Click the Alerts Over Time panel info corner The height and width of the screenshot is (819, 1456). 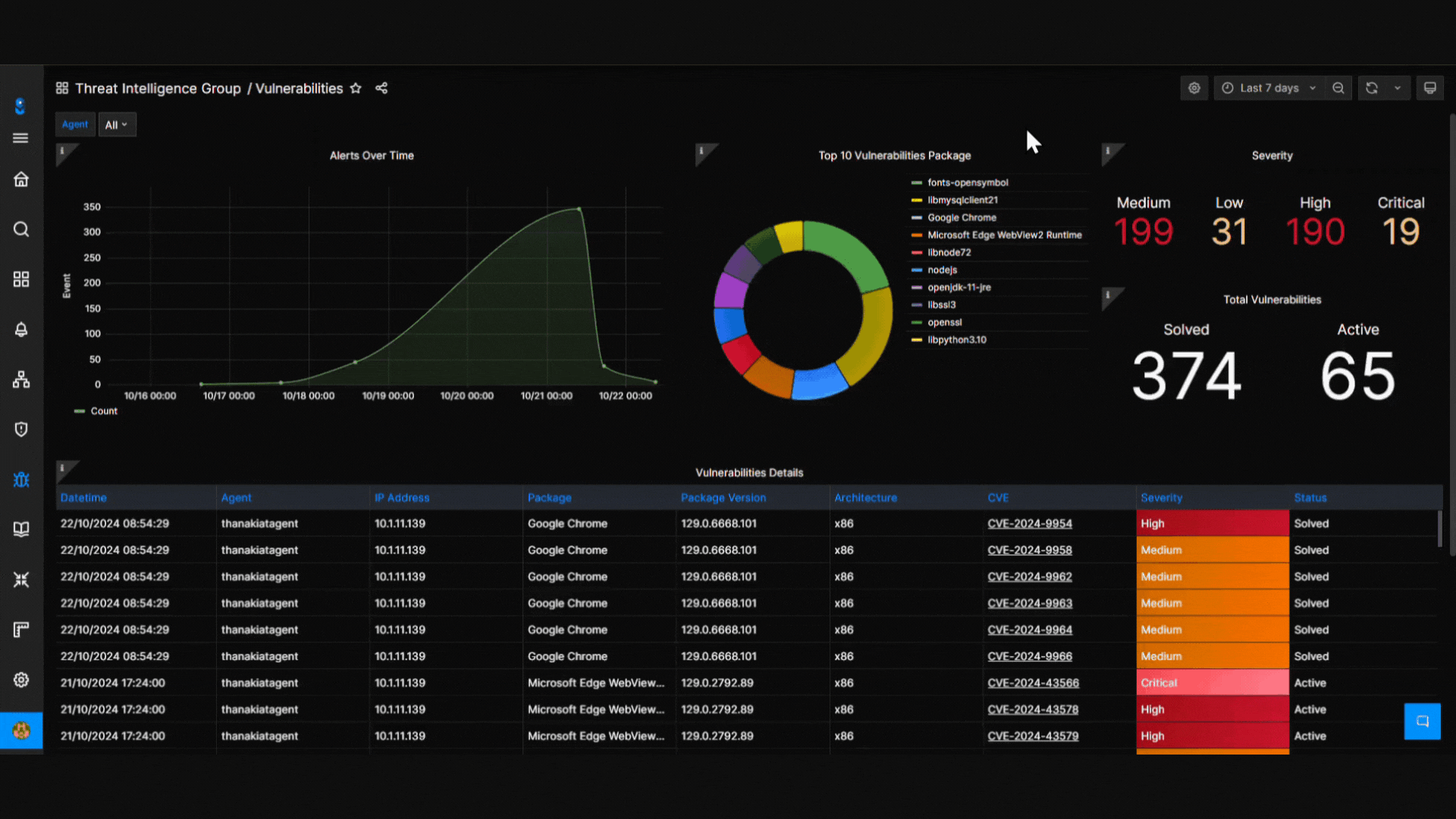[x=64, y=152]
